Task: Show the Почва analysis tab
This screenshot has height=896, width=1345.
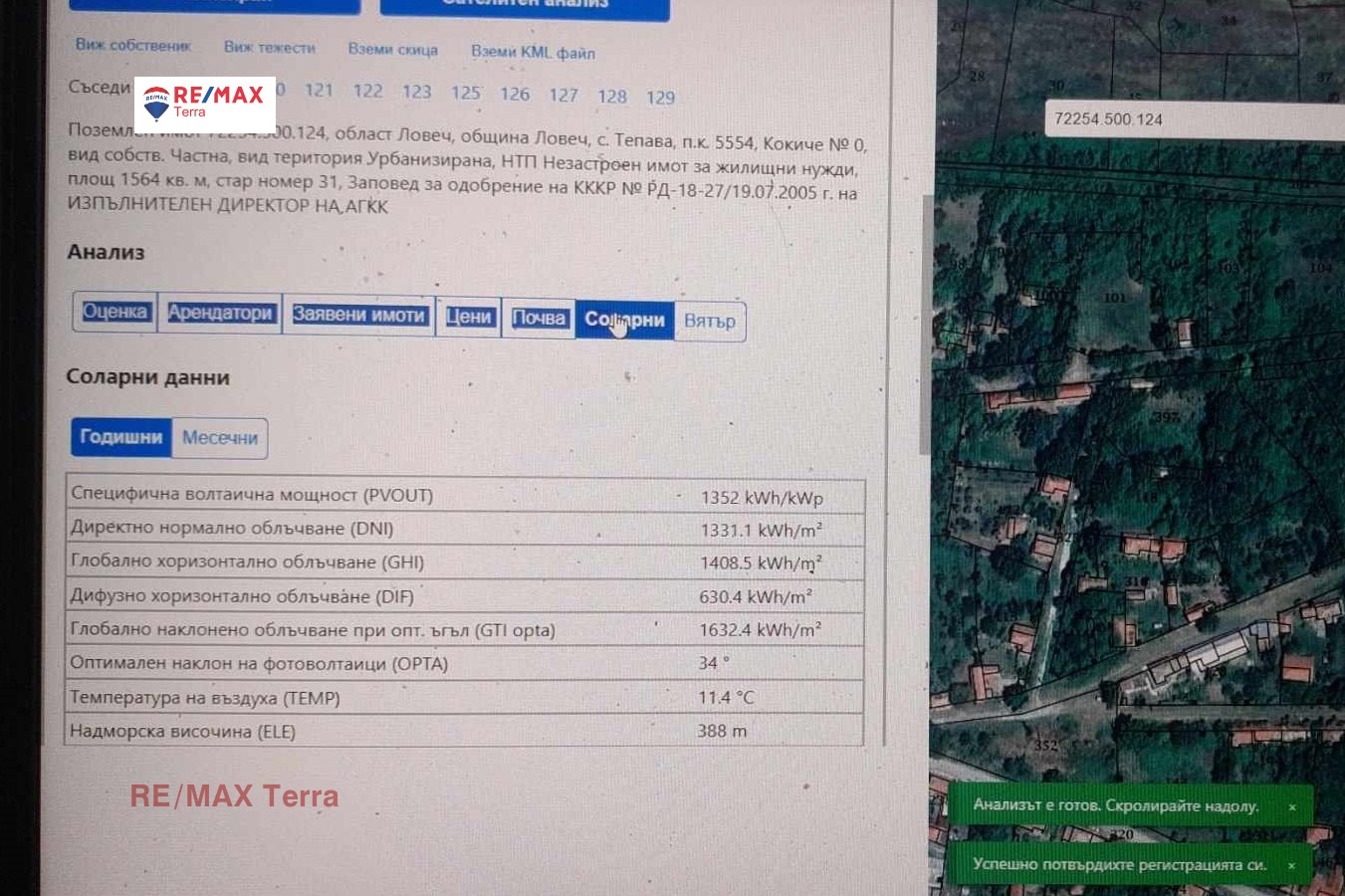Action: tap(539, 319)
